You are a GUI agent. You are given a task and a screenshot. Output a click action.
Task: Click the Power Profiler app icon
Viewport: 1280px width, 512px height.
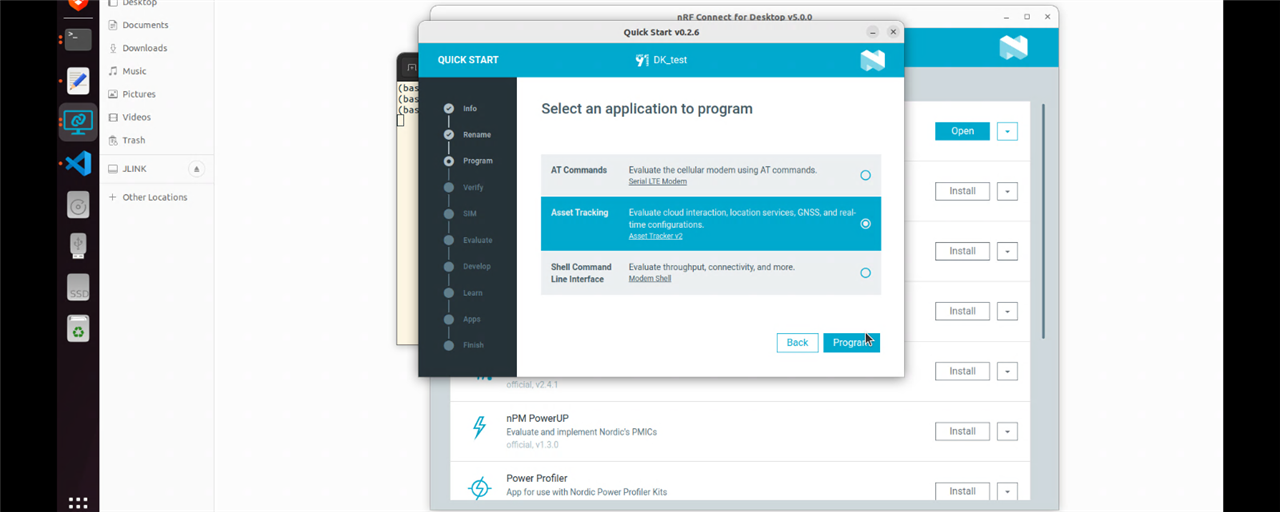click(480, 488)
